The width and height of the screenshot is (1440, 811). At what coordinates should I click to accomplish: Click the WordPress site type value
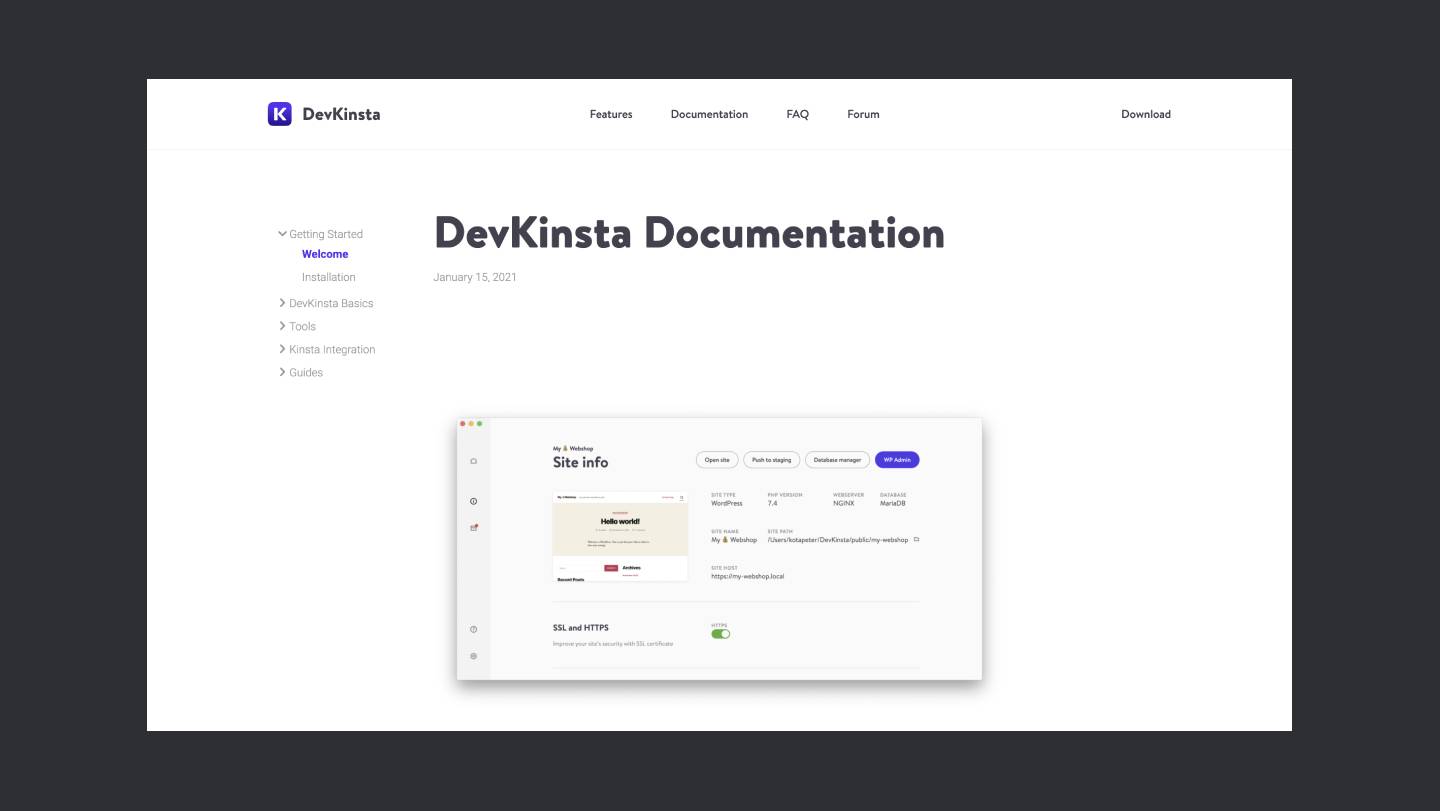[727, 504]
